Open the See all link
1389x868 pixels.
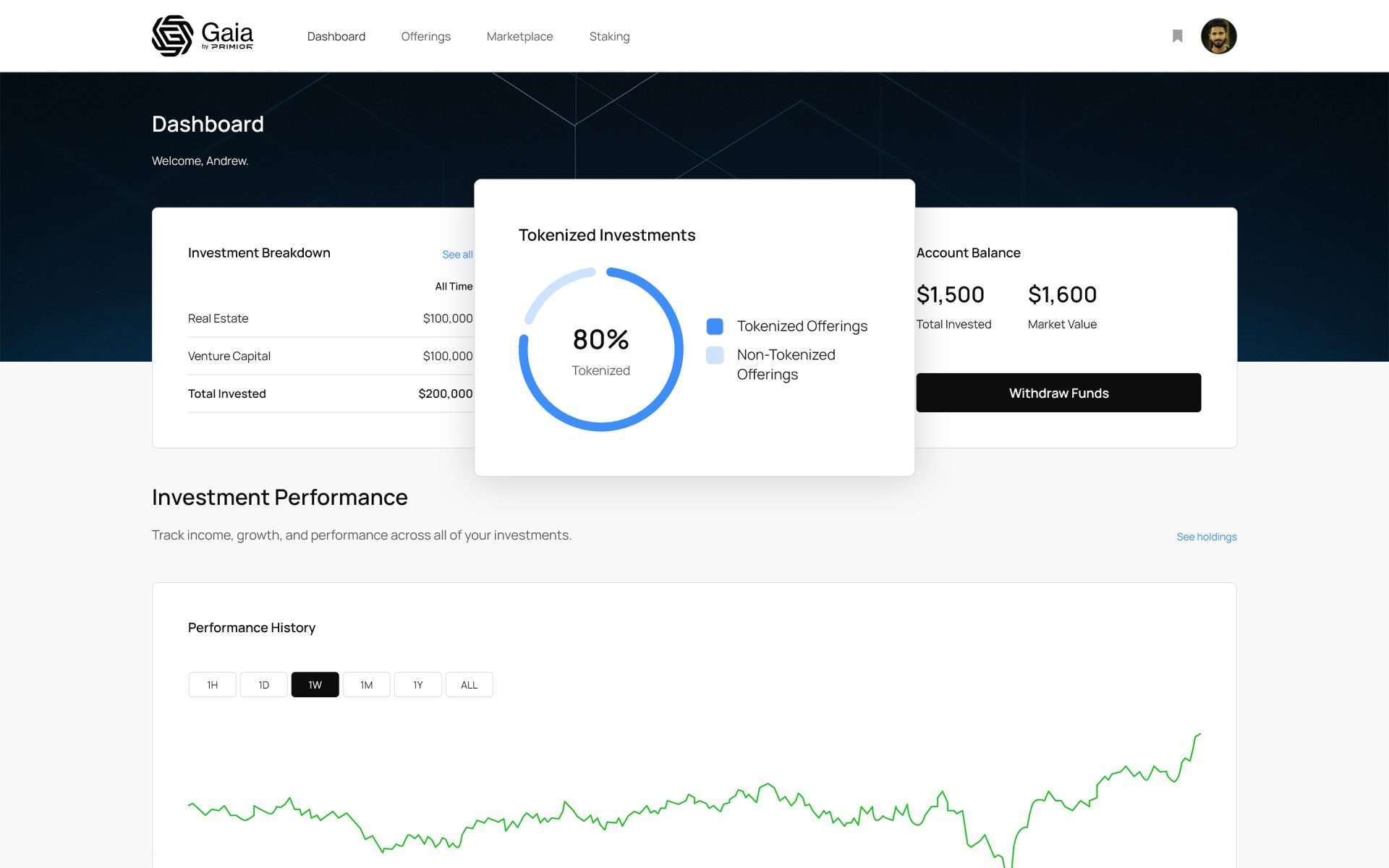coord(457,255)
